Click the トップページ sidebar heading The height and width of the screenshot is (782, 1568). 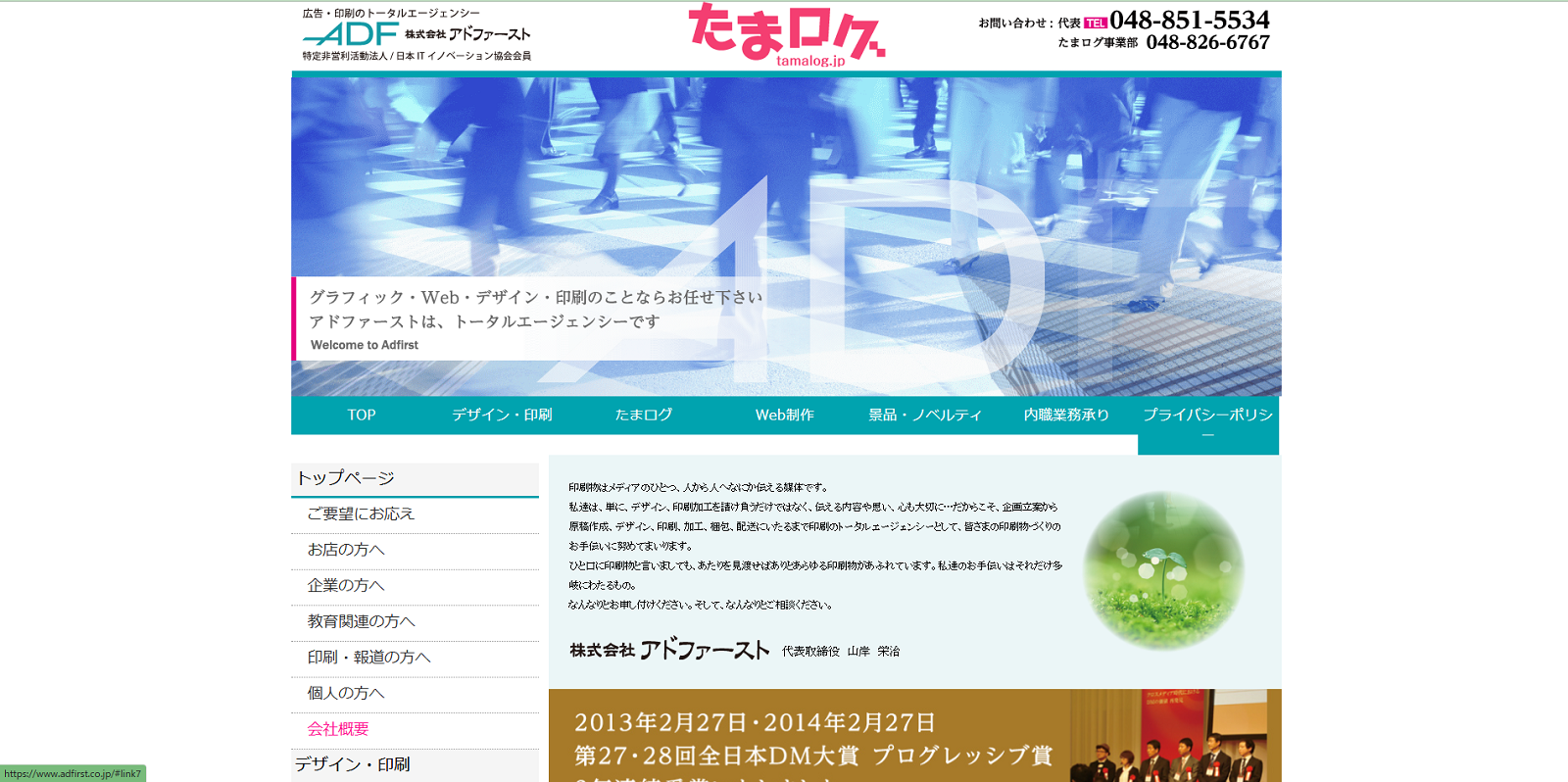(x=415, y=478)
